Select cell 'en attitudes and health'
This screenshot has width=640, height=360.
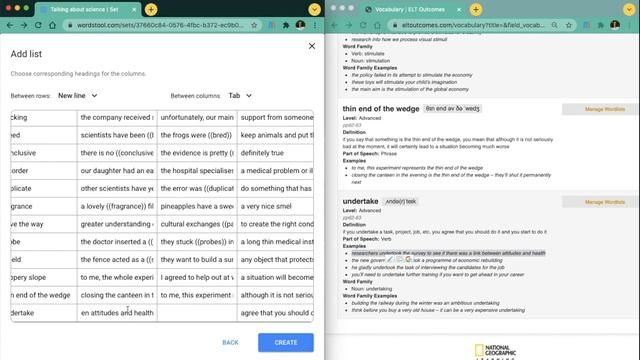117,313
